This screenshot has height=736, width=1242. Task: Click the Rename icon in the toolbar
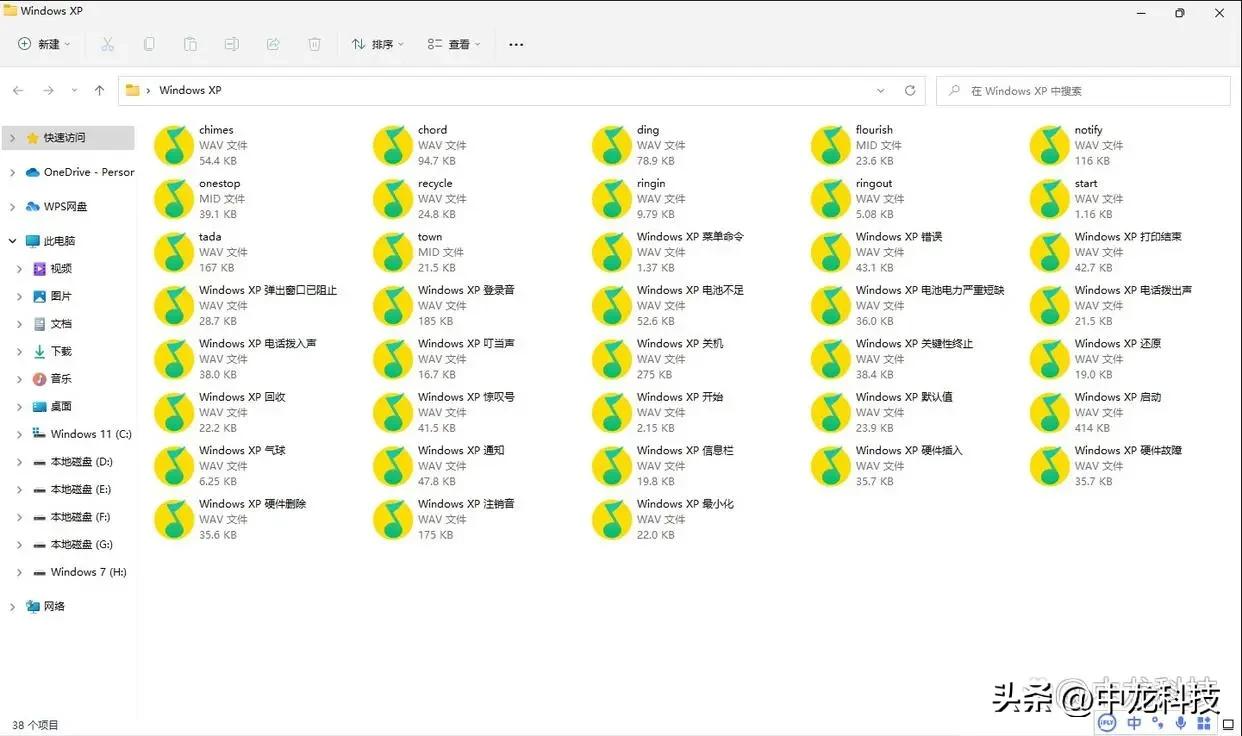coord(231,44)
